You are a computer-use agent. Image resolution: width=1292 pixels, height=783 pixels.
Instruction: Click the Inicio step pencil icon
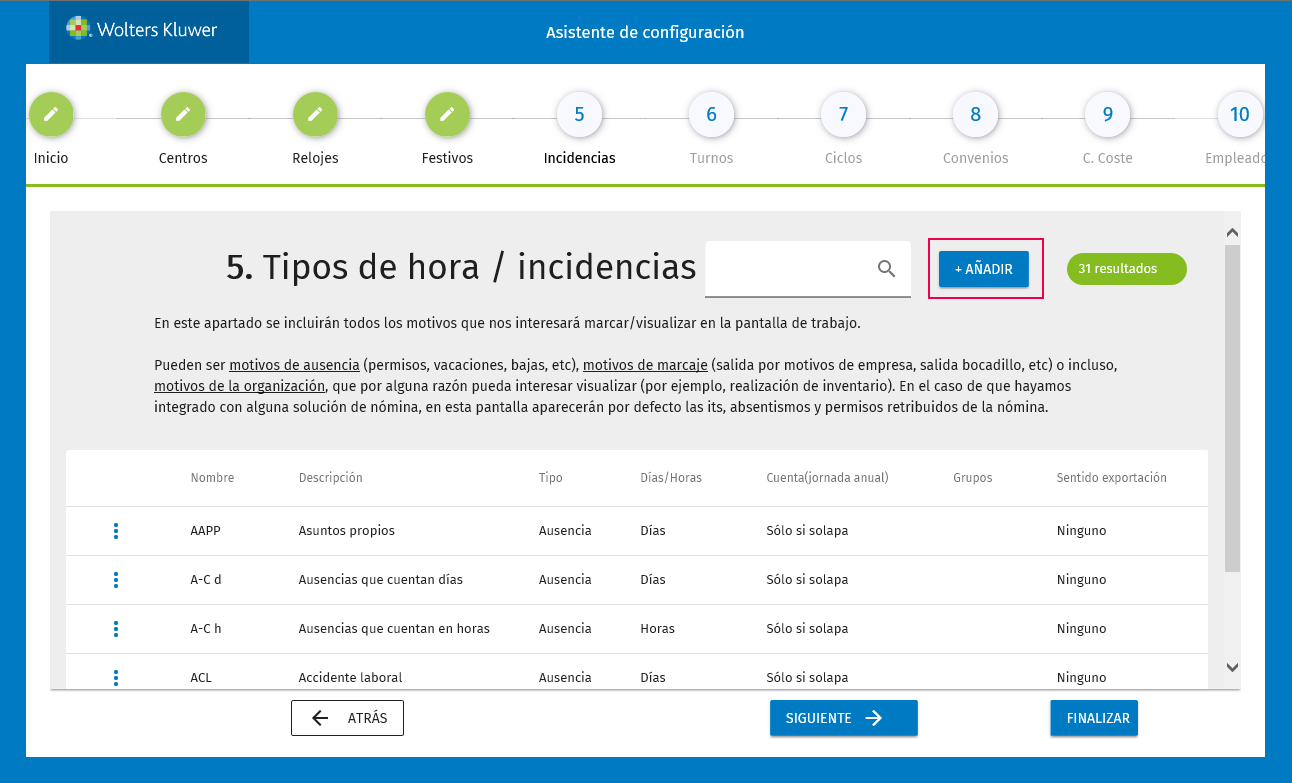51,115
